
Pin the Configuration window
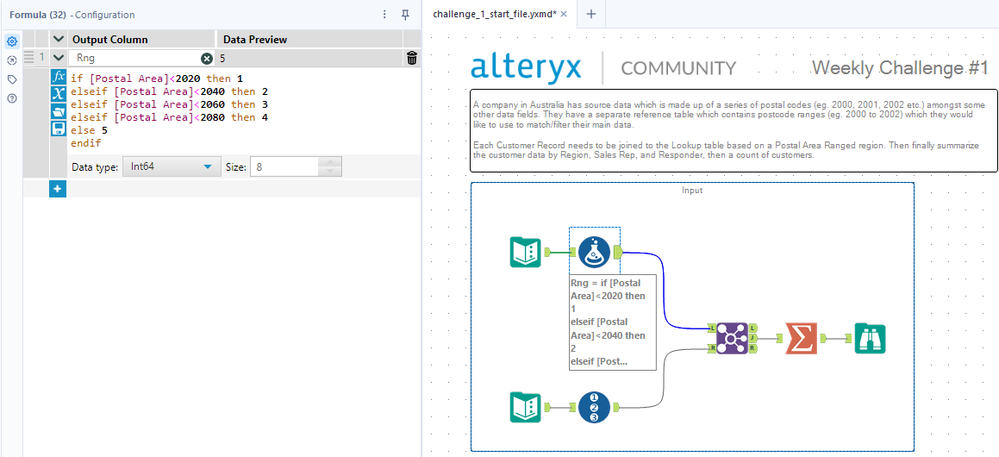pos(405,15)
